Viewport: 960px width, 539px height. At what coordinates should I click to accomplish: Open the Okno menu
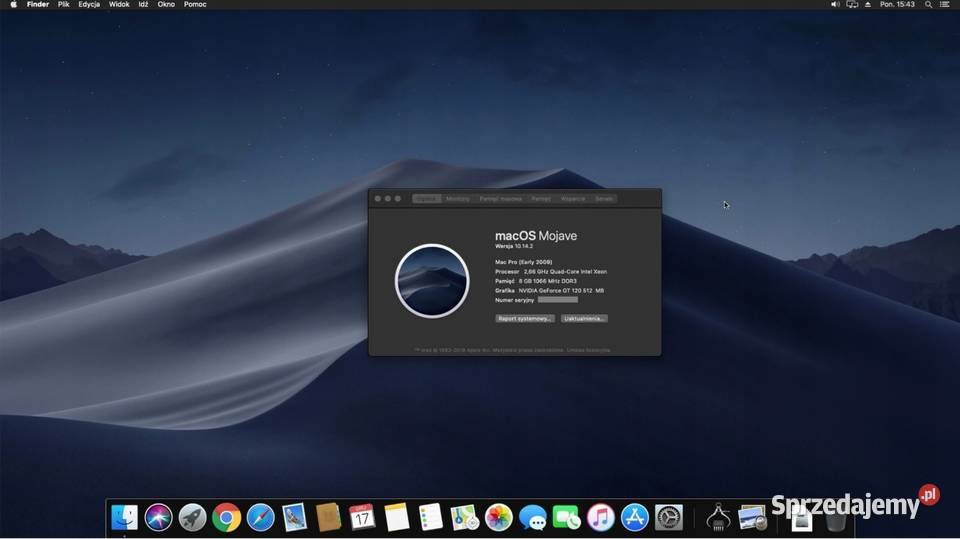tap(166, 4)
